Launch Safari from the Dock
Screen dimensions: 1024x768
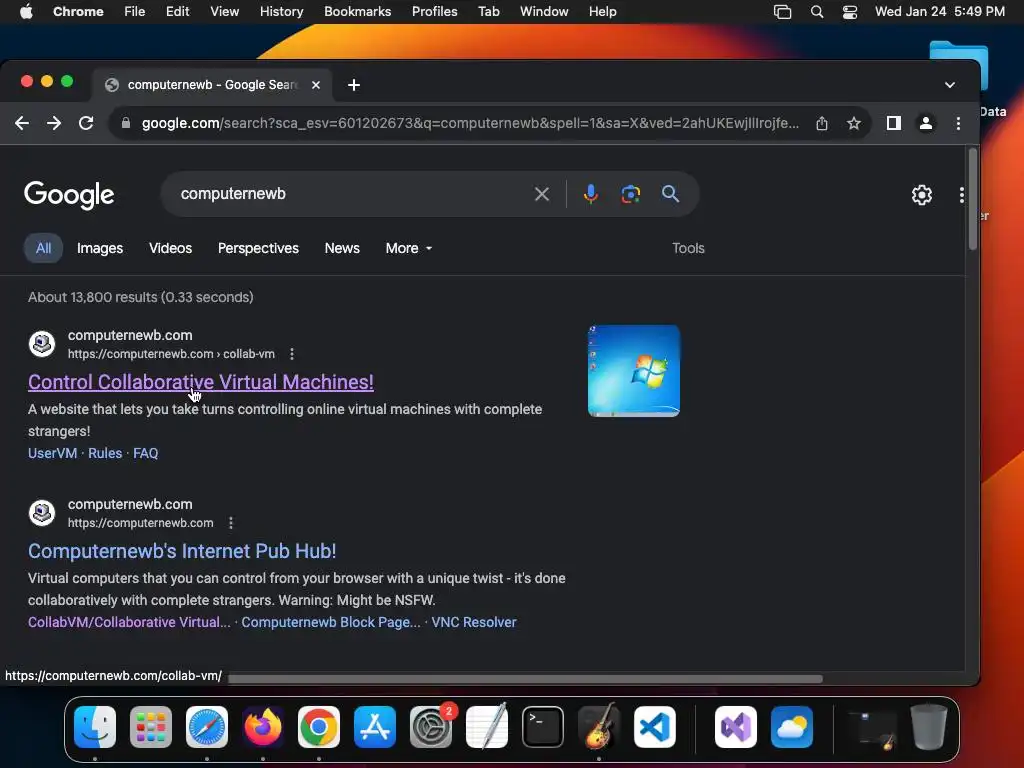coord(207,727)
